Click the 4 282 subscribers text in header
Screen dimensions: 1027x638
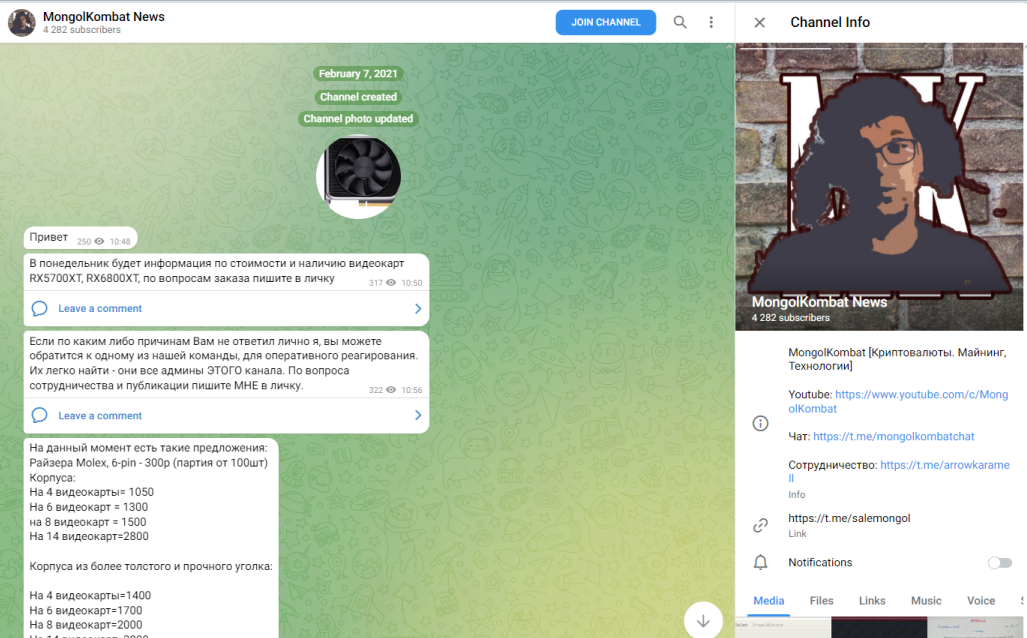(x=82, y=30)
